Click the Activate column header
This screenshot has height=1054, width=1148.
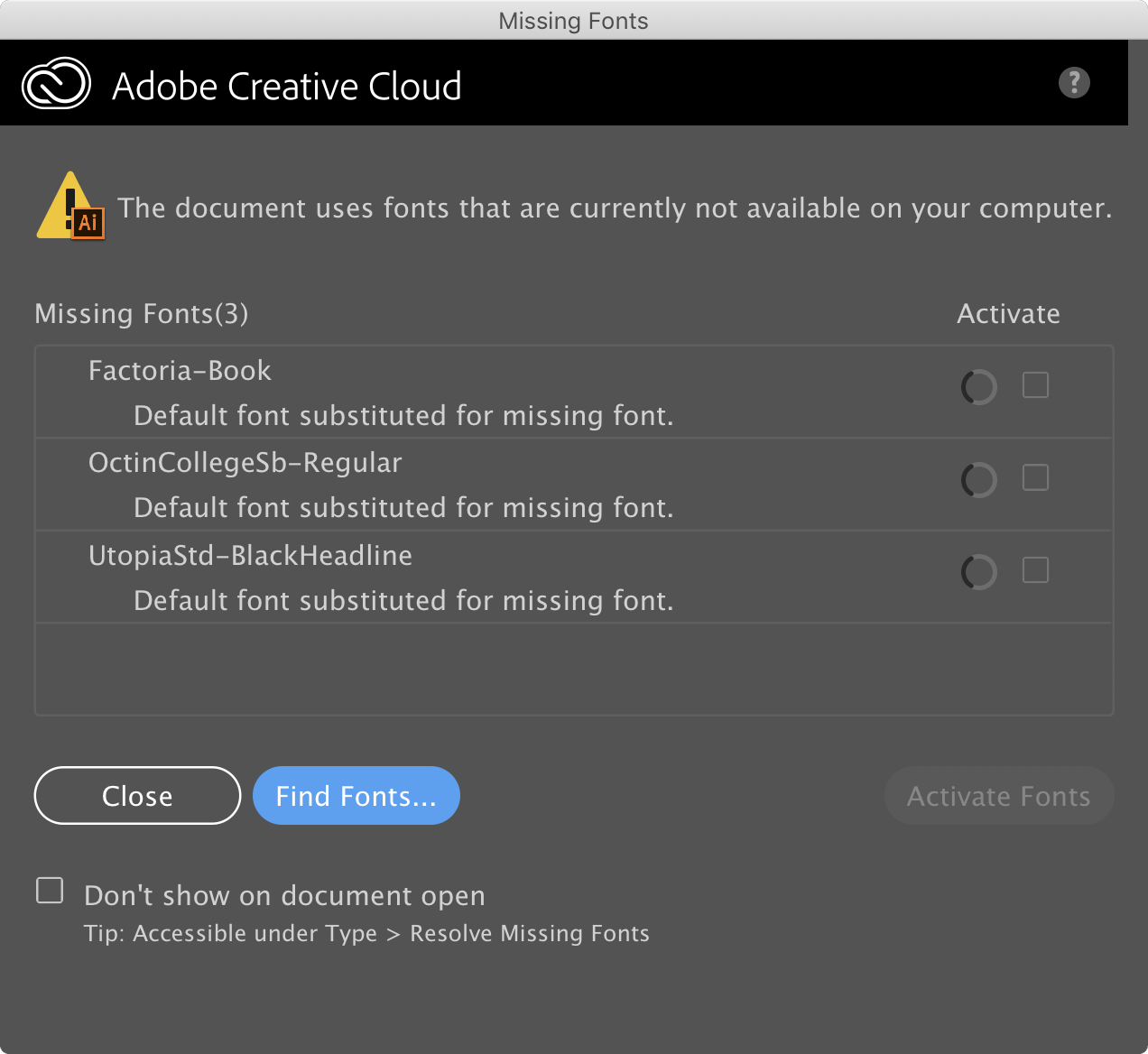[1008, 313]
